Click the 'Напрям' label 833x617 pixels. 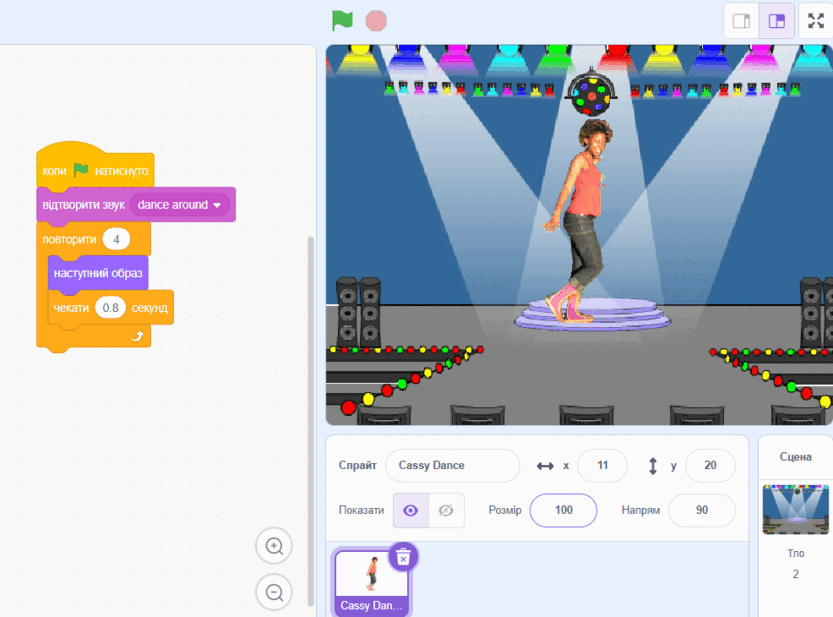click(x=641, y=510)
